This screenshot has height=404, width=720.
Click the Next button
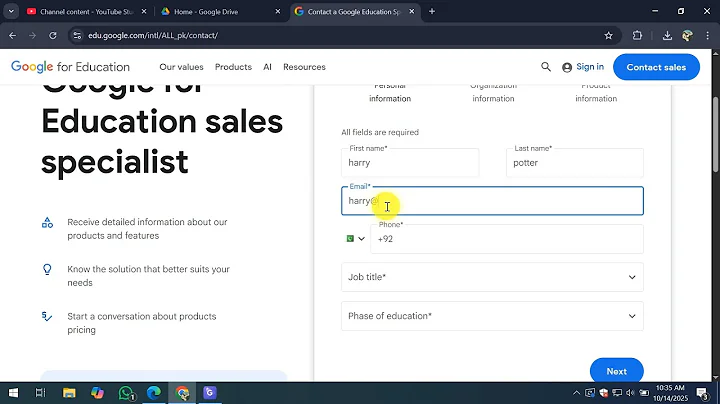tap(617, 371)
